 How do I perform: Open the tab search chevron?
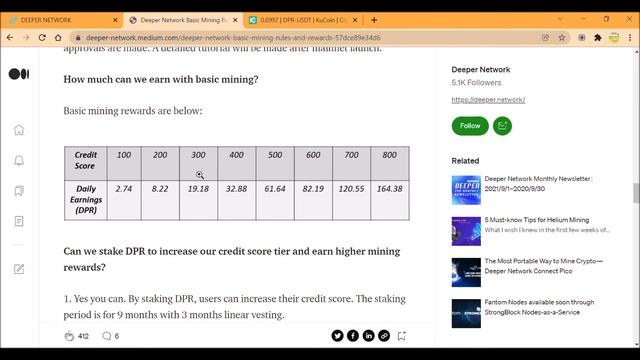tap(560, 19)
